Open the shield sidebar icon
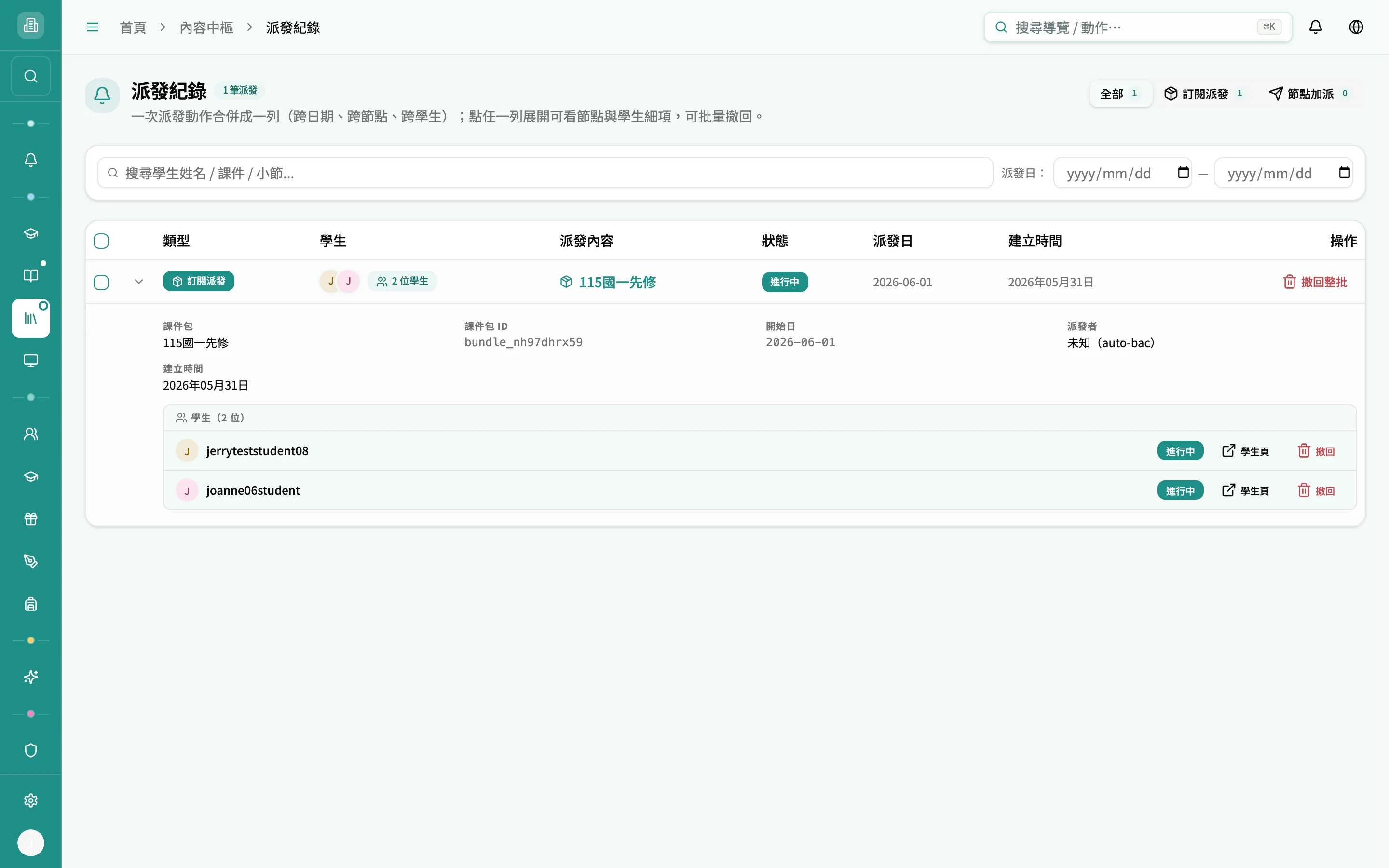 31,751
